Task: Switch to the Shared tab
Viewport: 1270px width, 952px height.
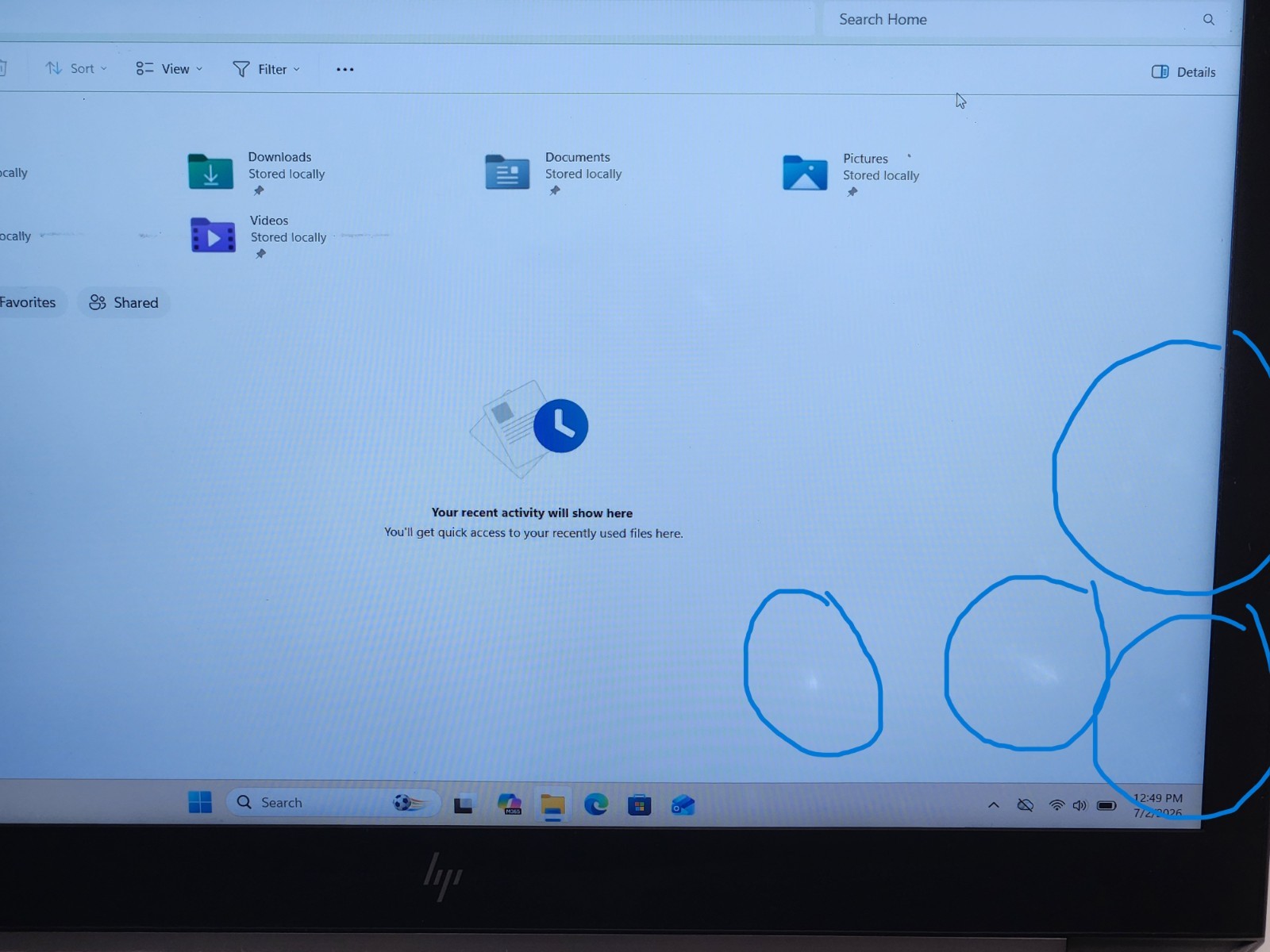Action: [124, 303]
